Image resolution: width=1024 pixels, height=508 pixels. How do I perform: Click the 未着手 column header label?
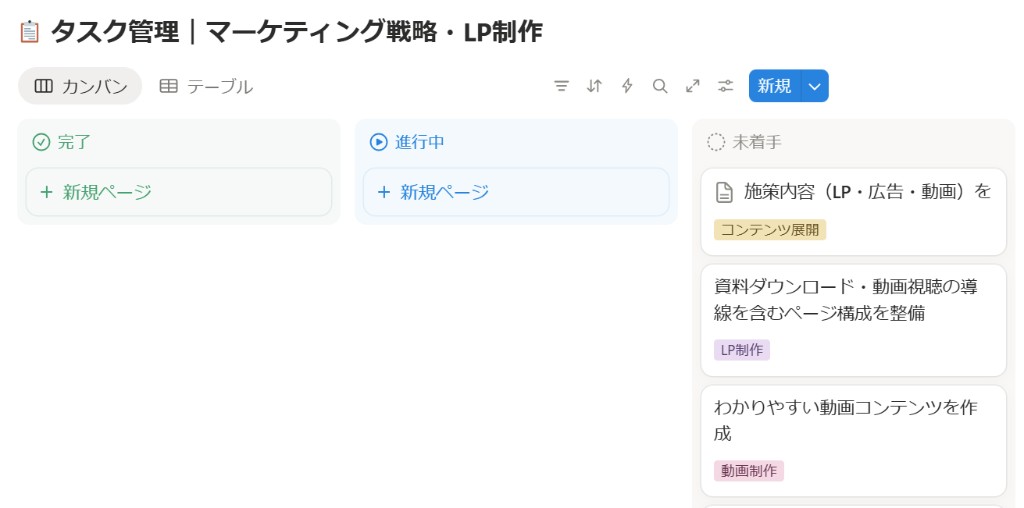pos(757,142)
